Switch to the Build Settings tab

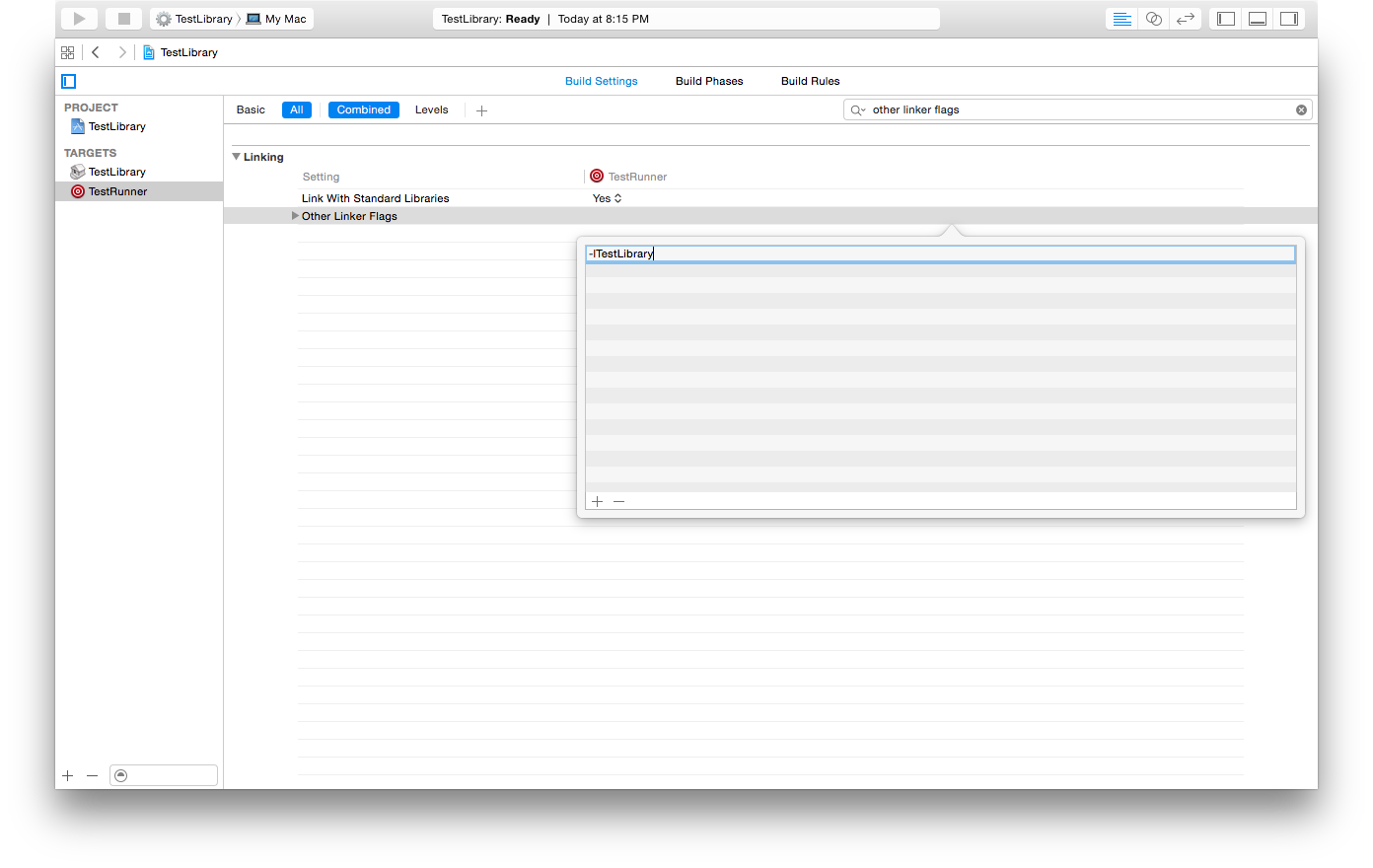click(602, 81)
